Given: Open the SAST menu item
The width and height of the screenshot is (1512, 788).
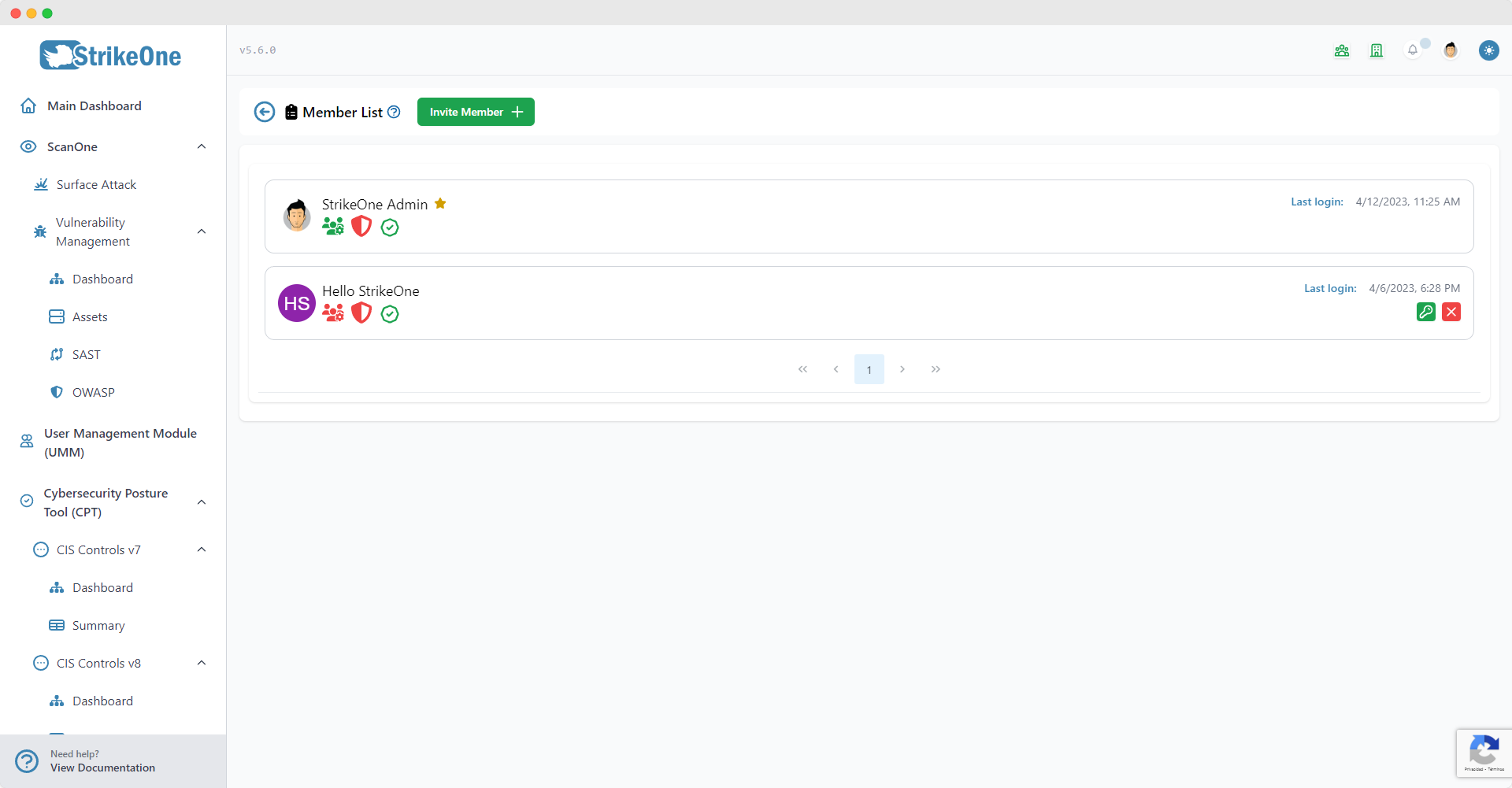Looking at the screenshot, I should pos(86,354).
